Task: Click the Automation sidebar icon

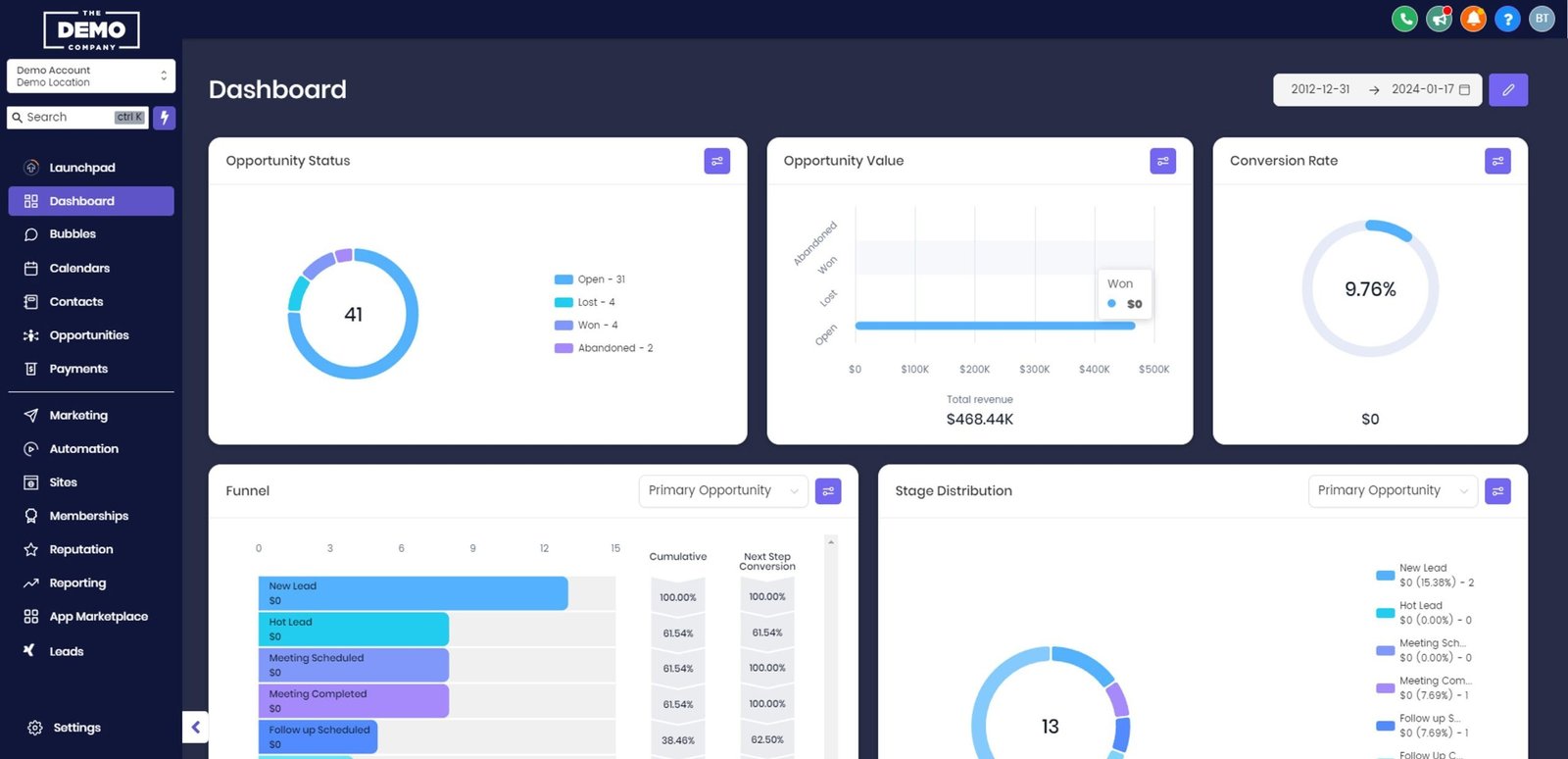Action: click(31, 449)
